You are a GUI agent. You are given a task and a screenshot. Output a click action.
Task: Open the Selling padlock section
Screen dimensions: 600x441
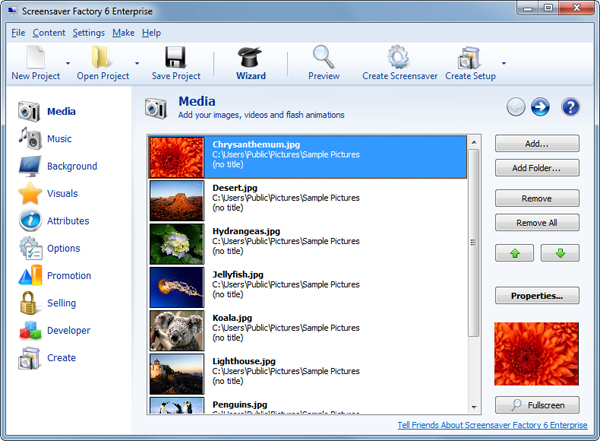[30, 303]
